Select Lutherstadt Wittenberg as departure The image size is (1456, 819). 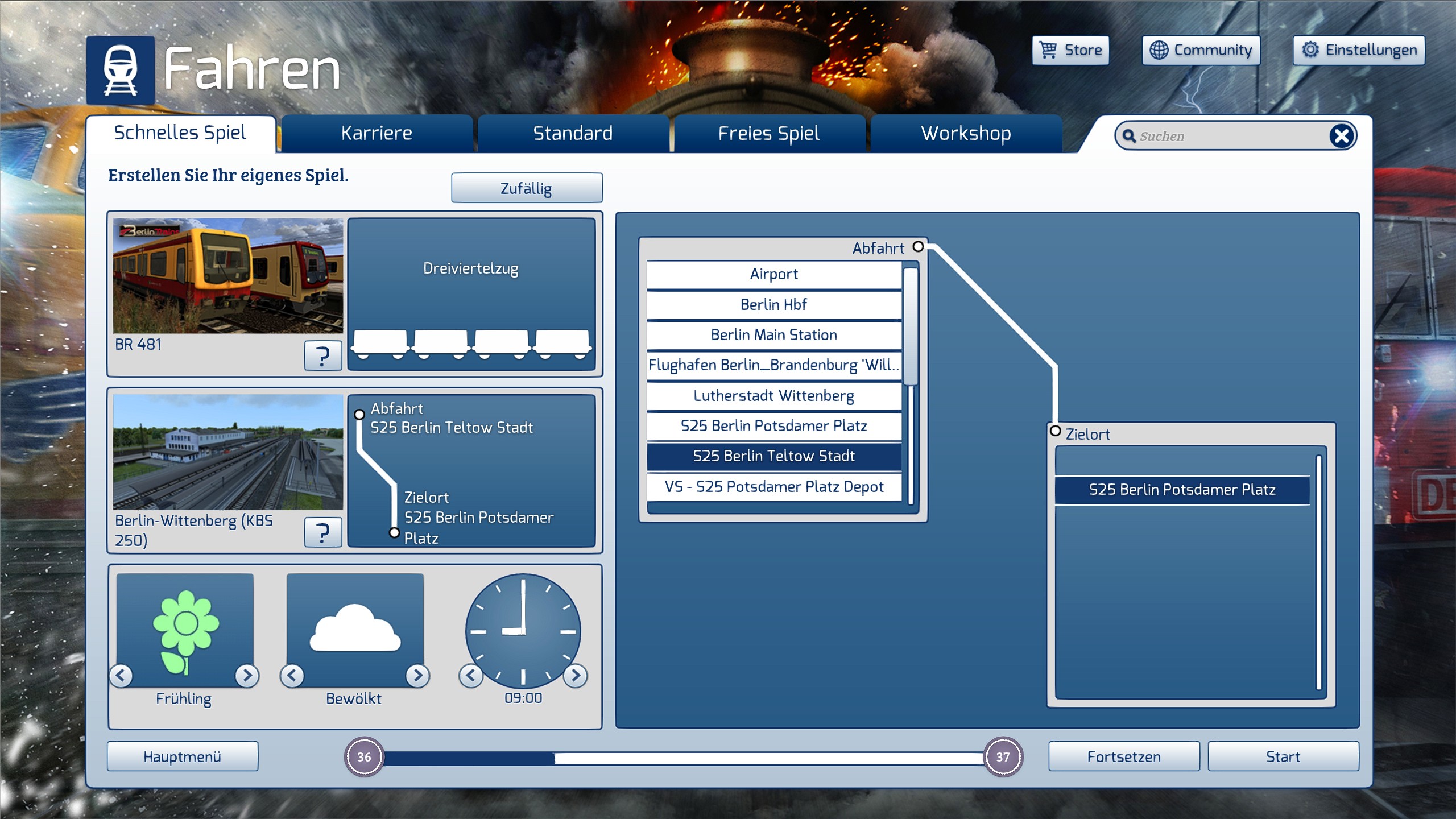[773, 395]
